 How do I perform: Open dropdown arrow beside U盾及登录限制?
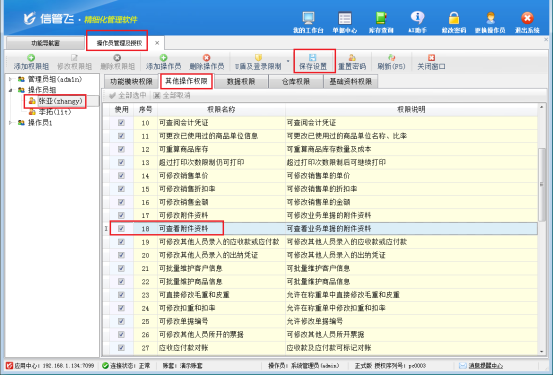pos(288,61)
